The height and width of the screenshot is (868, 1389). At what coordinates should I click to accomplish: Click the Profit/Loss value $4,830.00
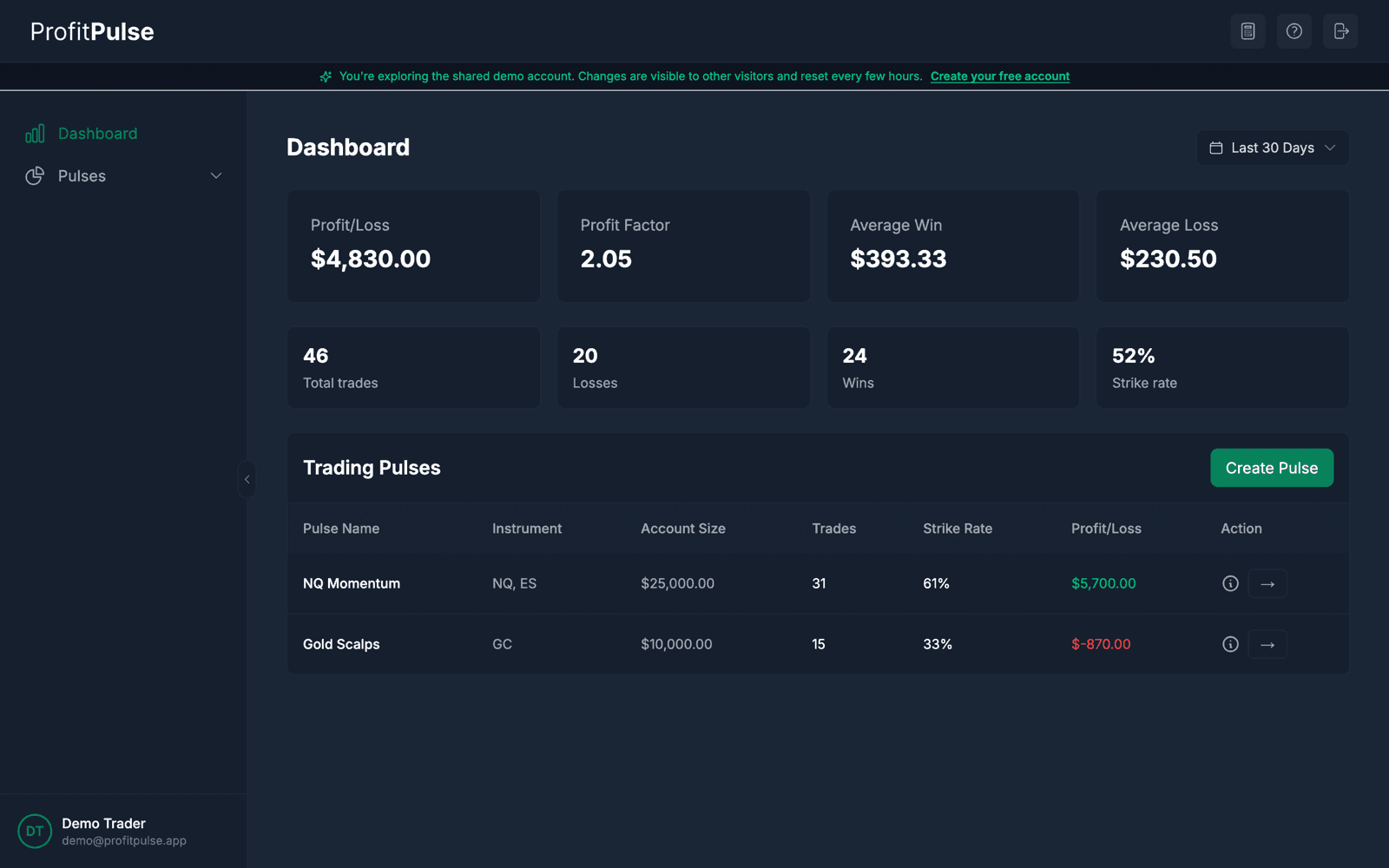coord(371,259)
